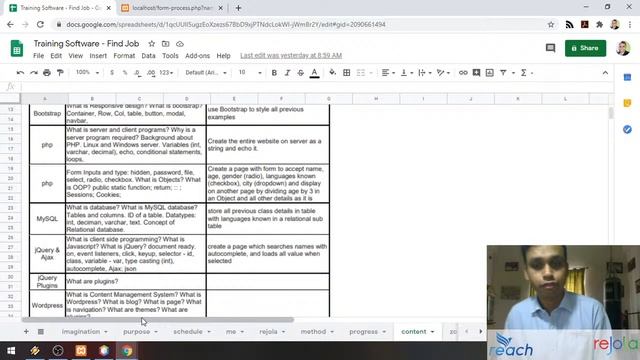The width and height of the screenshot is (640, 360).
Task: Format as percent icon
Action: (x=125, y=73)
